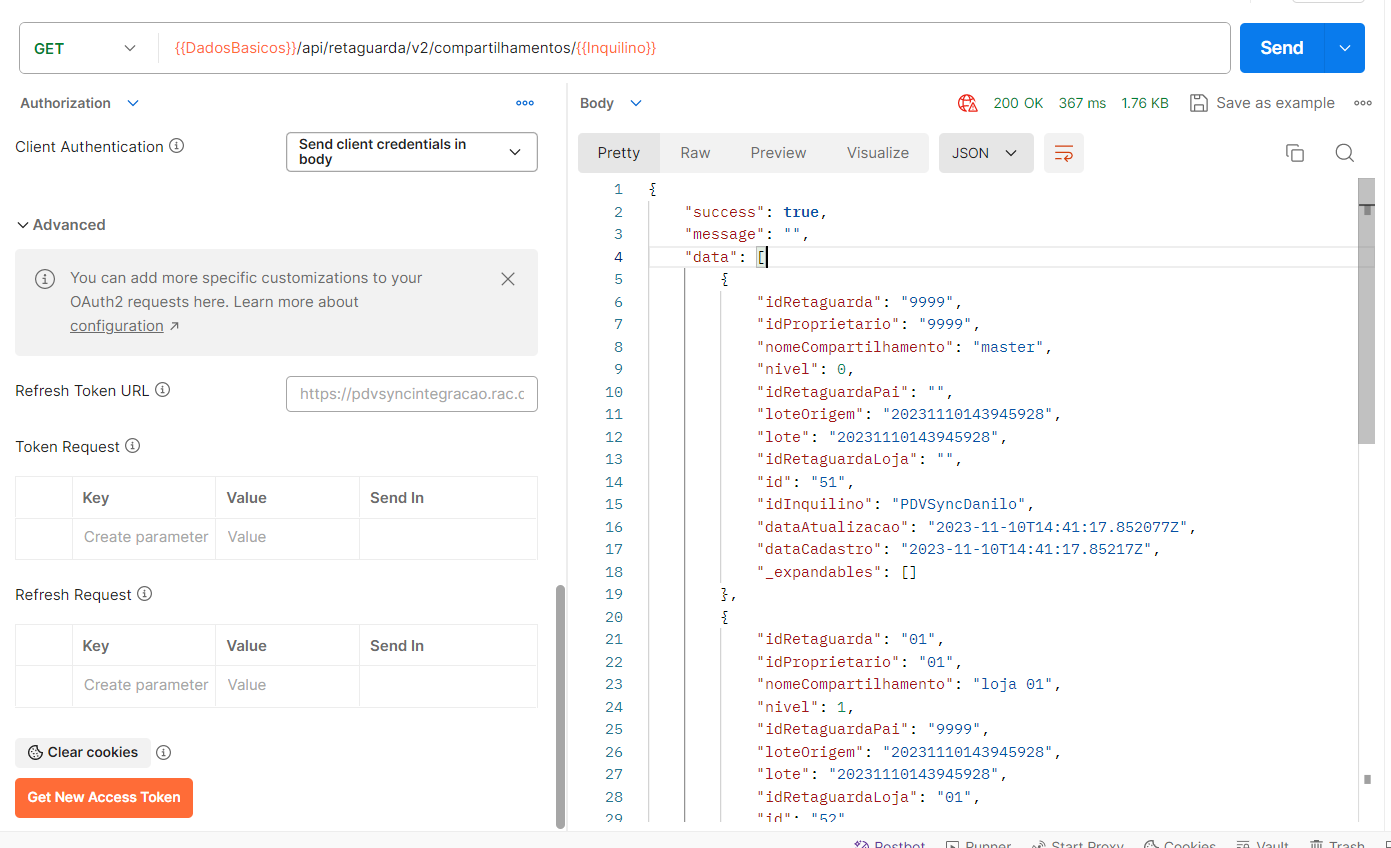Click the response body vertical scrollbar
This screenshot has height=848, width=1391.
click(x=1366, y=320)
